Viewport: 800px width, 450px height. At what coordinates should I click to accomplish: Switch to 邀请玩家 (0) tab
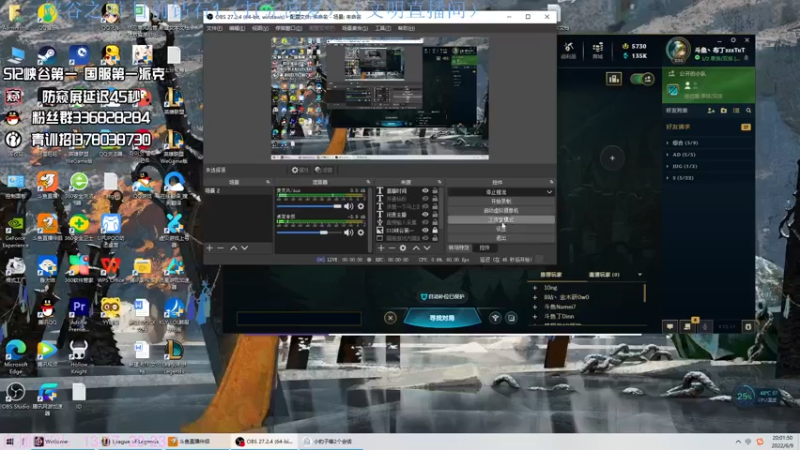click(604, 274)
